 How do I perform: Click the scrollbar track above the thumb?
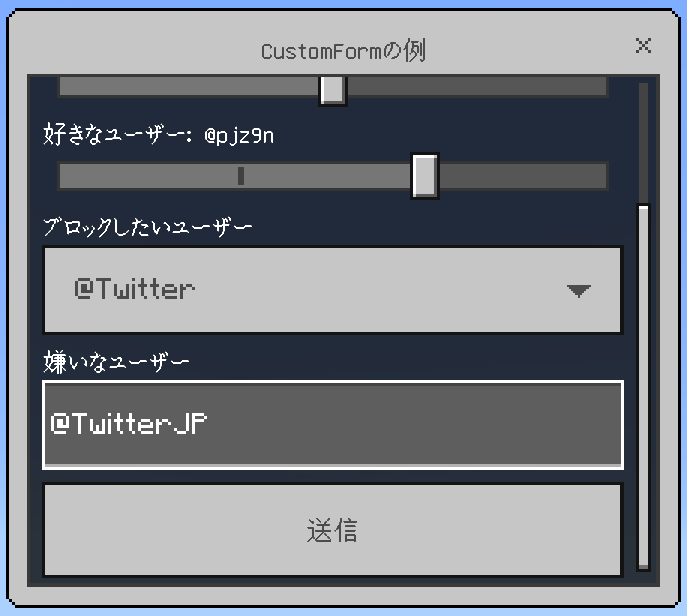point(643,143)
